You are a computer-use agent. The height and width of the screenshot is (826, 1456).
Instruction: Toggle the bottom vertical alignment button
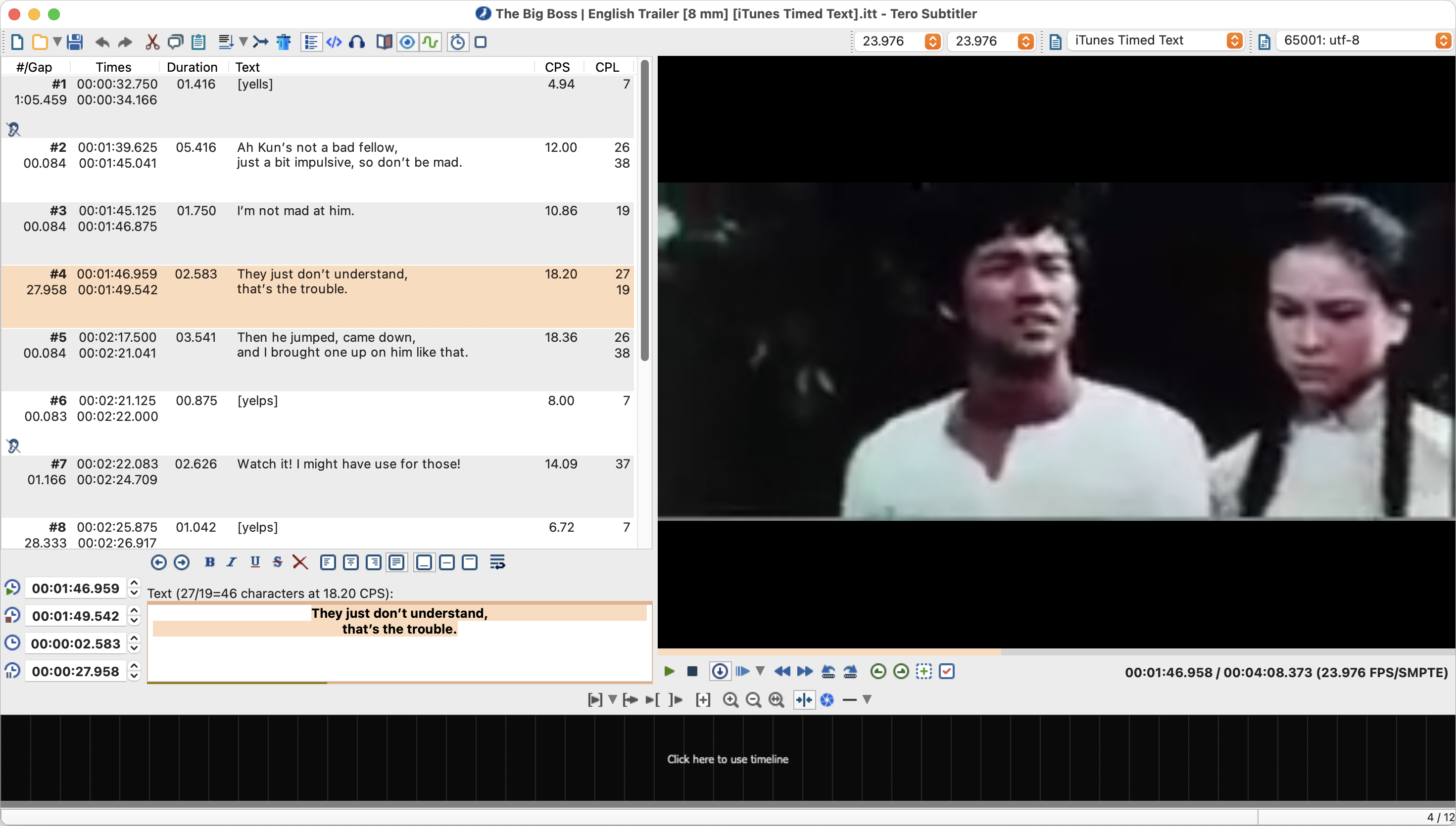click(424, 562)
